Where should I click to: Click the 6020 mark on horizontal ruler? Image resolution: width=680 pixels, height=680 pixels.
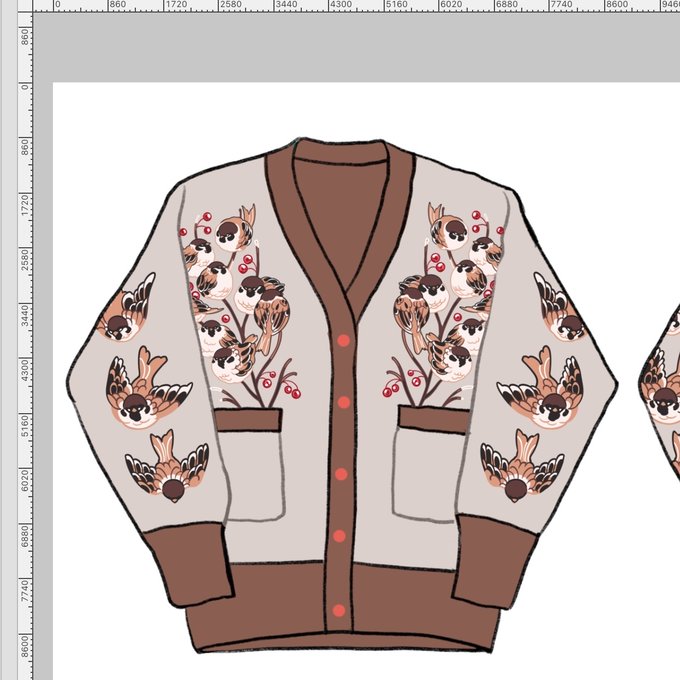tap(451, 5)
